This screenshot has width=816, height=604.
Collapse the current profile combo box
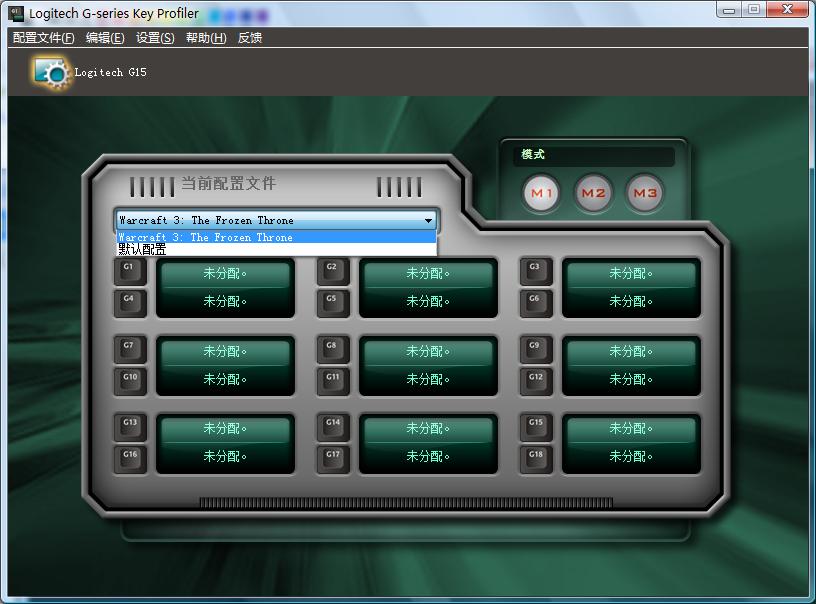click(x=428, y=221)
